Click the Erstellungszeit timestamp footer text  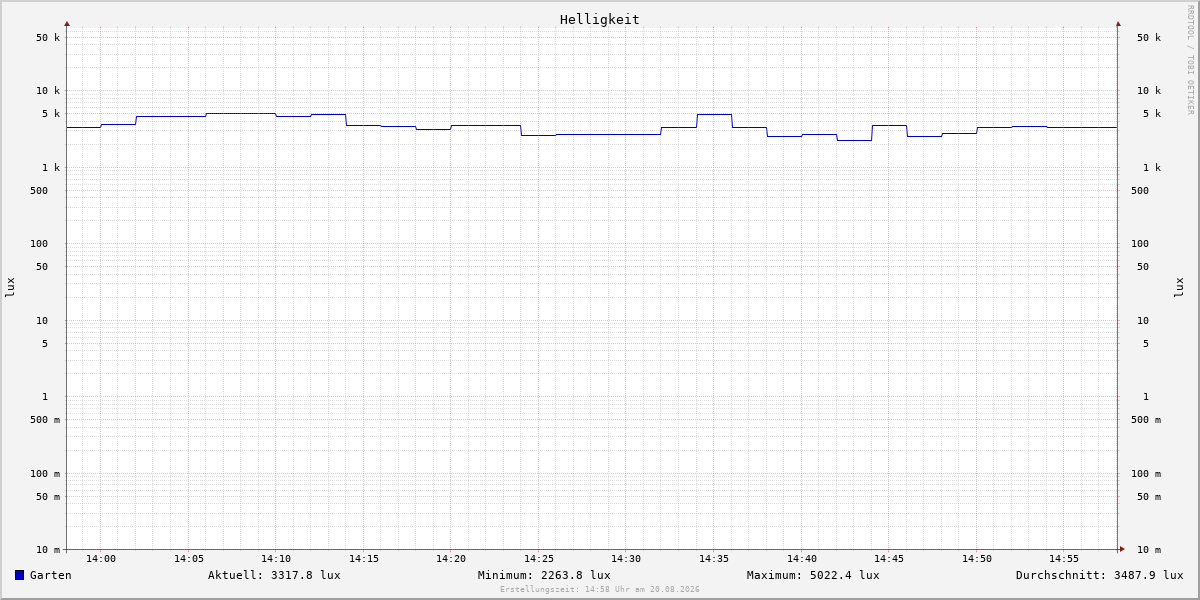pos(600,590)
